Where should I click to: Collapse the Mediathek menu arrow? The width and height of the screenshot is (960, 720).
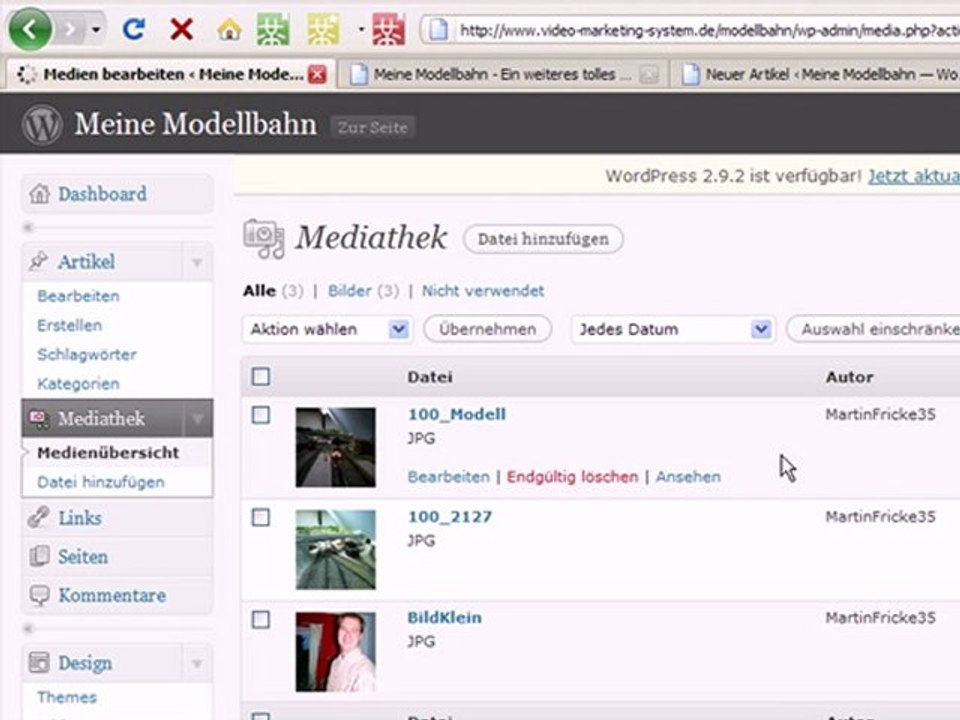(197, 419)
